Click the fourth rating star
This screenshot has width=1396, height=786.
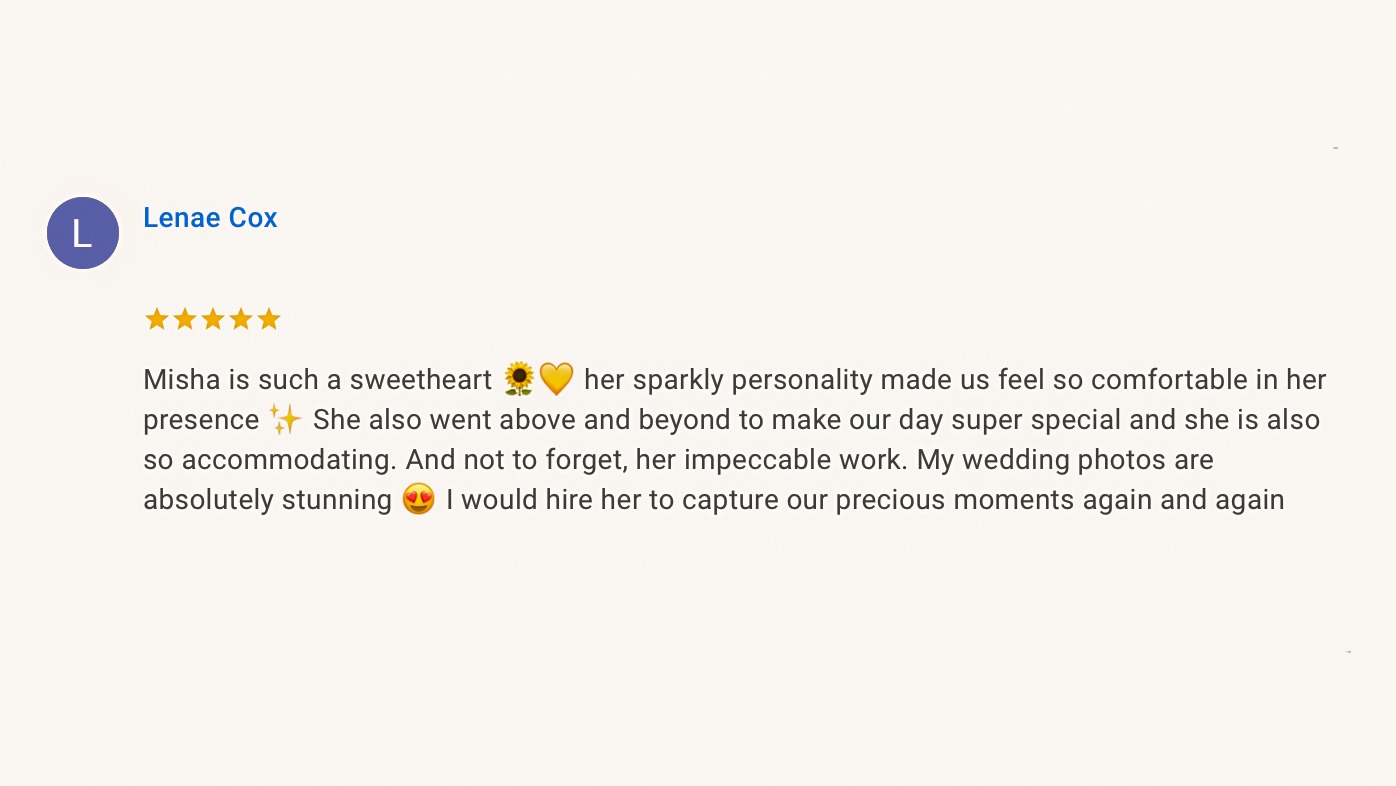pyautogui.click(x=241, y=319)
